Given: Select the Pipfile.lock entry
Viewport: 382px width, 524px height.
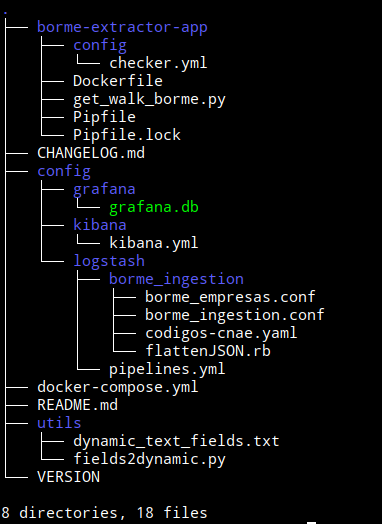Looking at the screenshot, I should click(127, 135).
